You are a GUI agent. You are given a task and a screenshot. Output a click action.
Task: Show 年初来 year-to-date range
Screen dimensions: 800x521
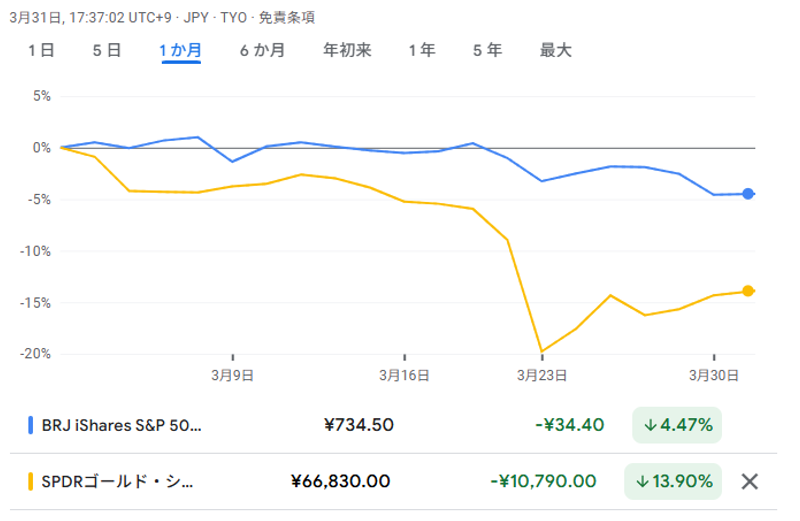pos(347,50)
